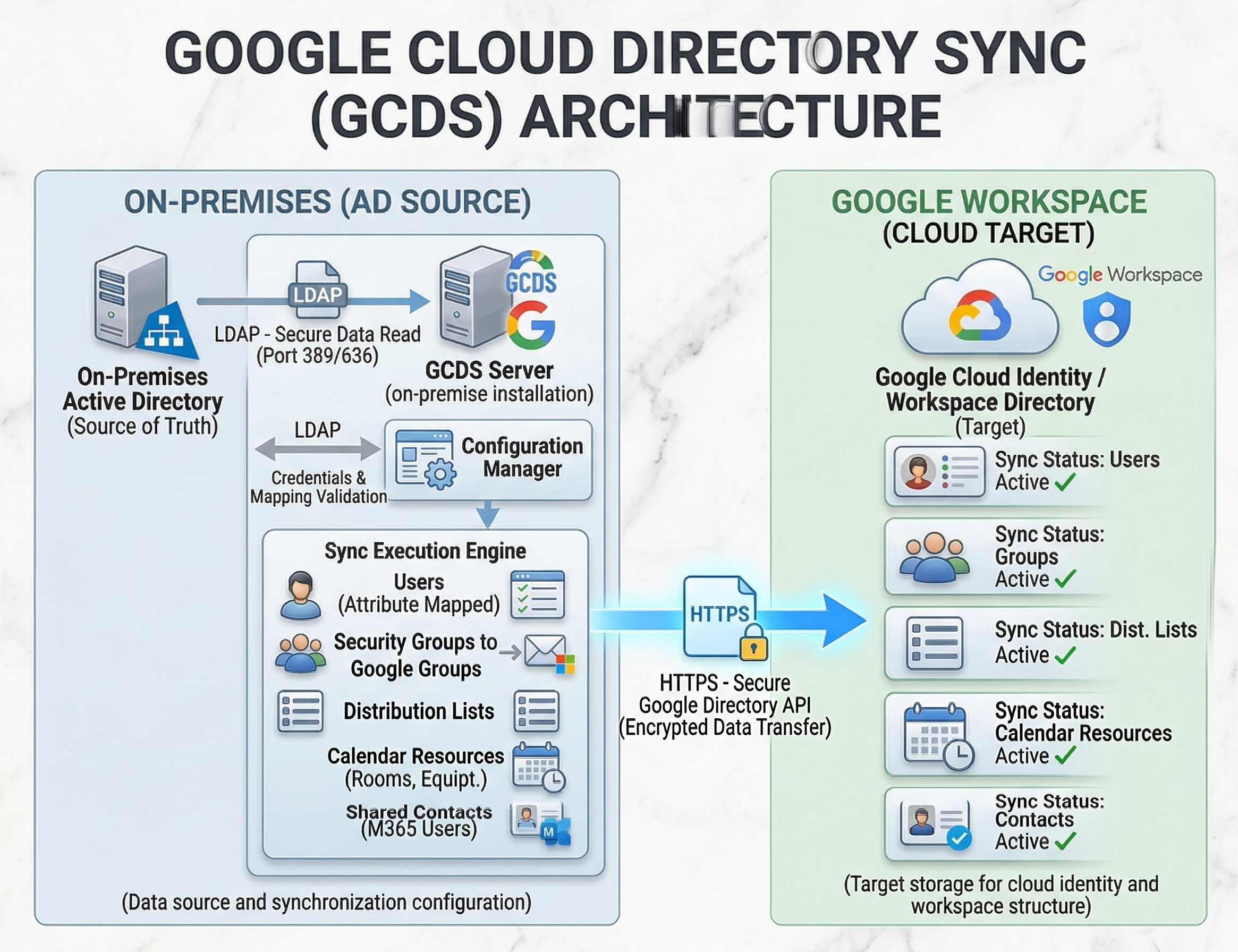
Task: Click the green checkmark under Sync Status: Contacts
Action: tap(1065, 841)
